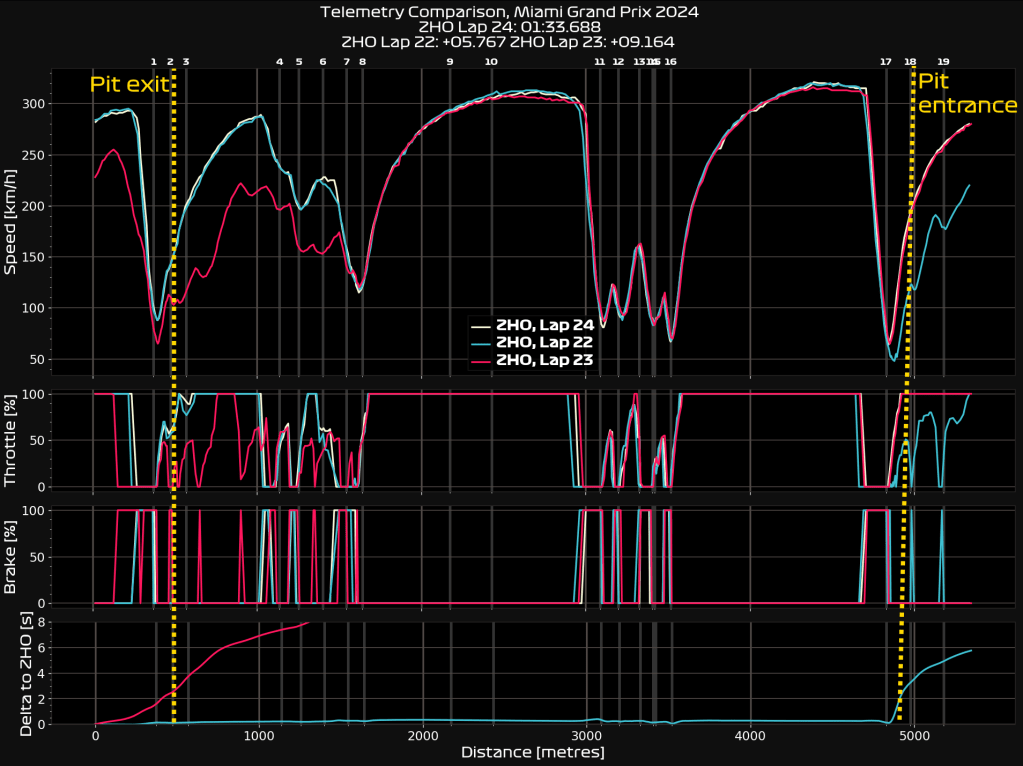The image size is (1023, 766).
Task: Click the Telemetry Comparison chart title
Action: [510, 12]
